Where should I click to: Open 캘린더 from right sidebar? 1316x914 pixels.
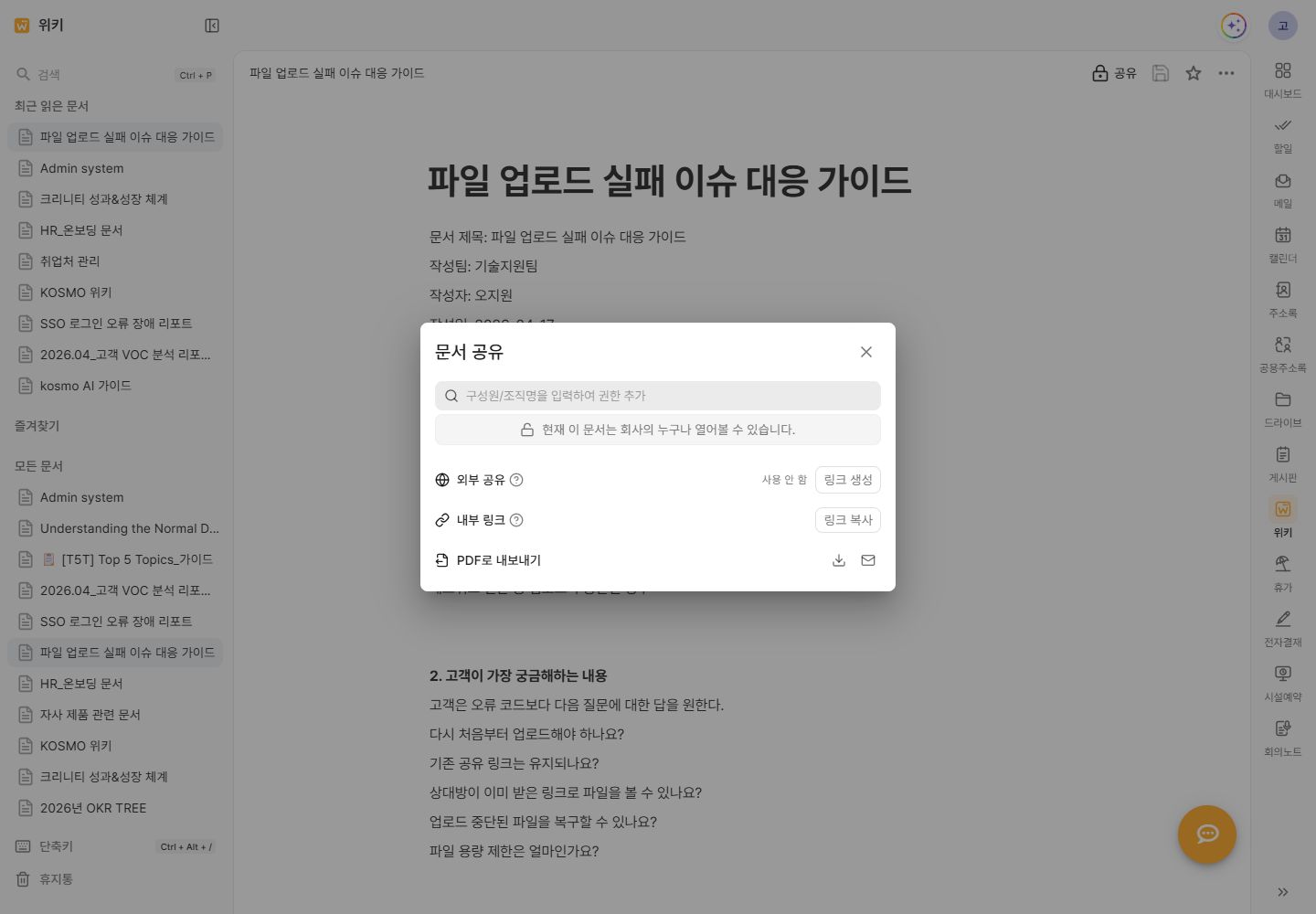click(x=1283, y=244)
